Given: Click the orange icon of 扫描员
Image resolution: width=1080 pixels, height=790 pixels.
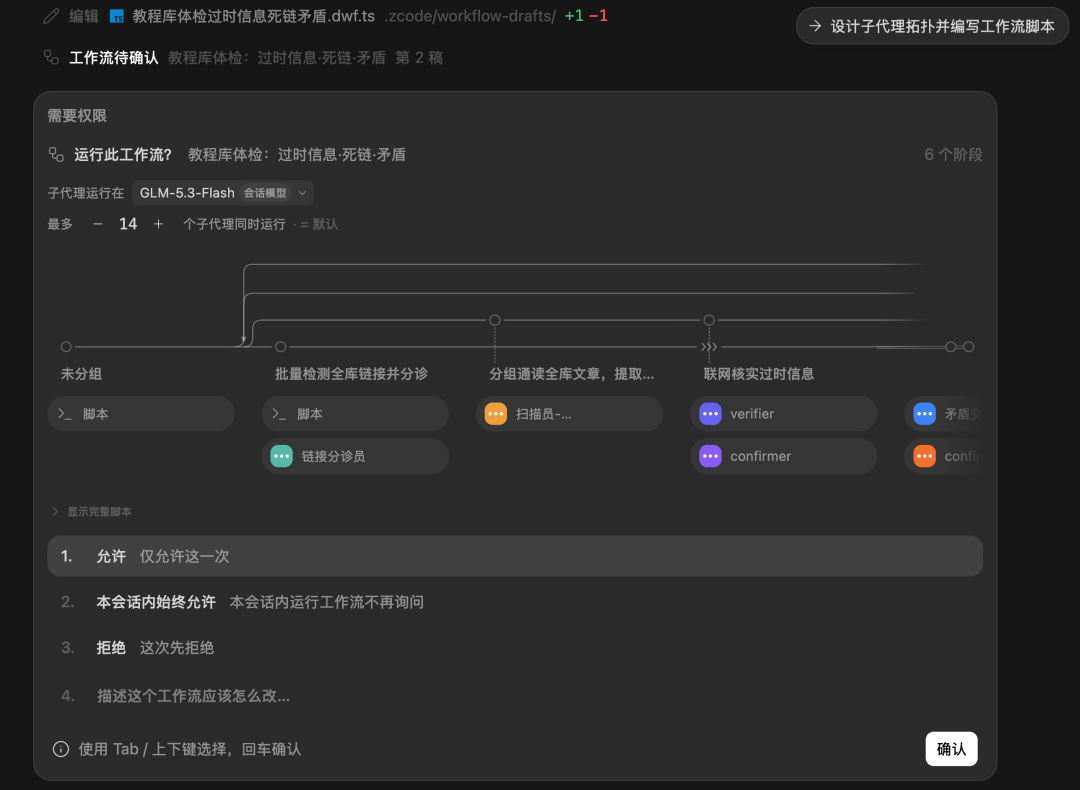Looking at the screenshot, I should (496, 413).
